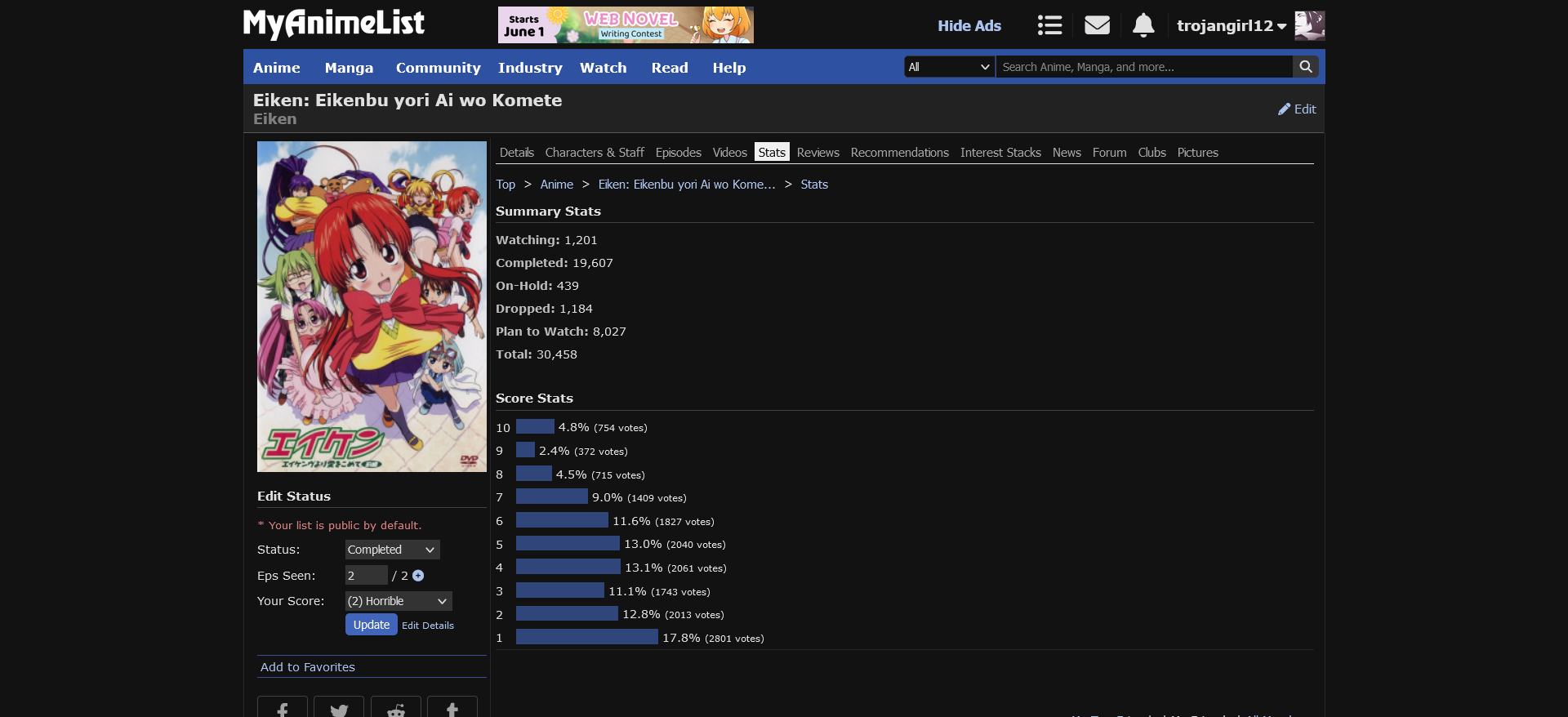Click the Add to Favorites link
The height and width of the screenshot is (717, 1568).
[x=308, y=667]
